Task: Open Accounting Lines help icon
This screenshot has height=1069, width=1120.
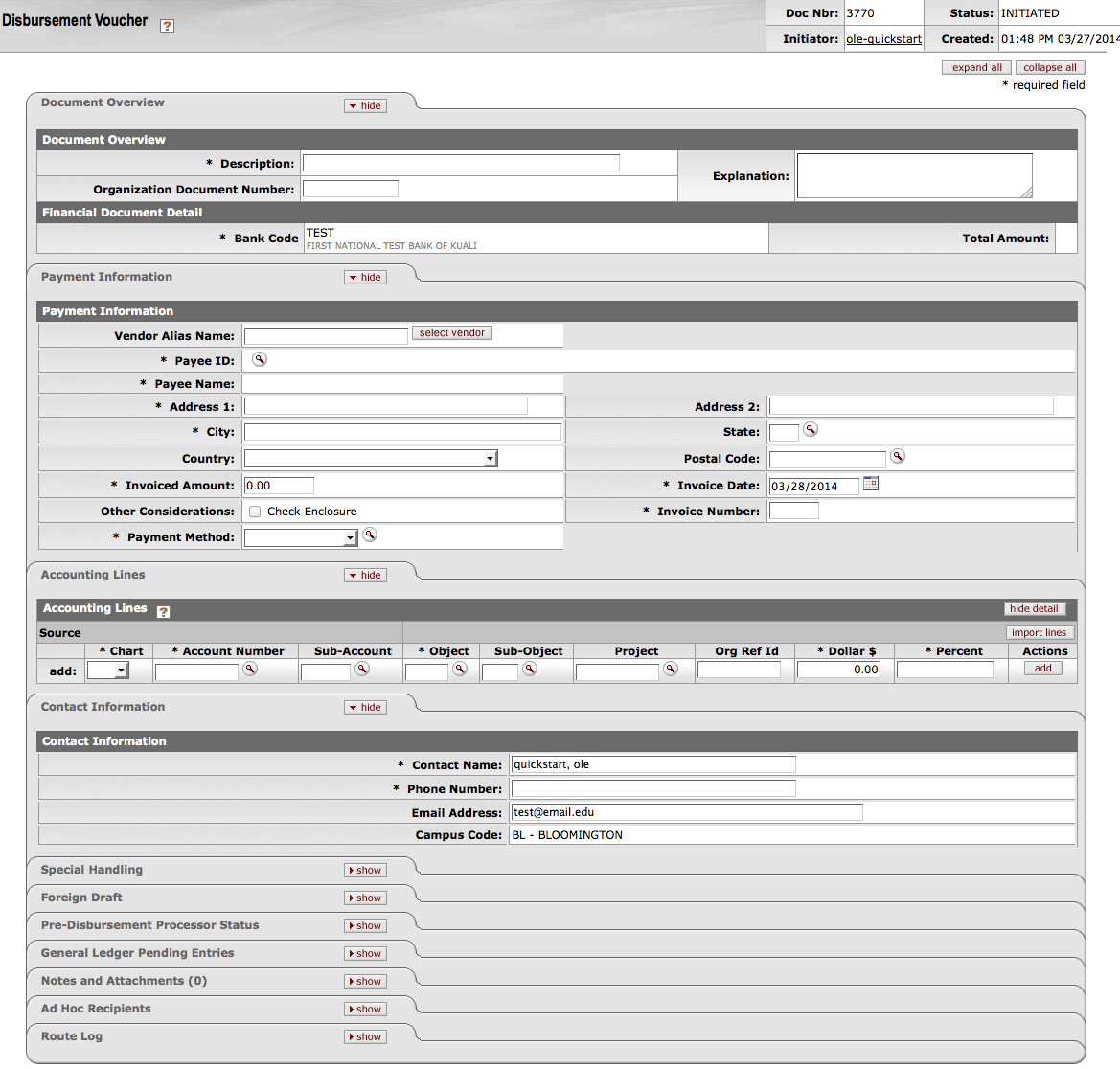Action: (x=164, y=612)
